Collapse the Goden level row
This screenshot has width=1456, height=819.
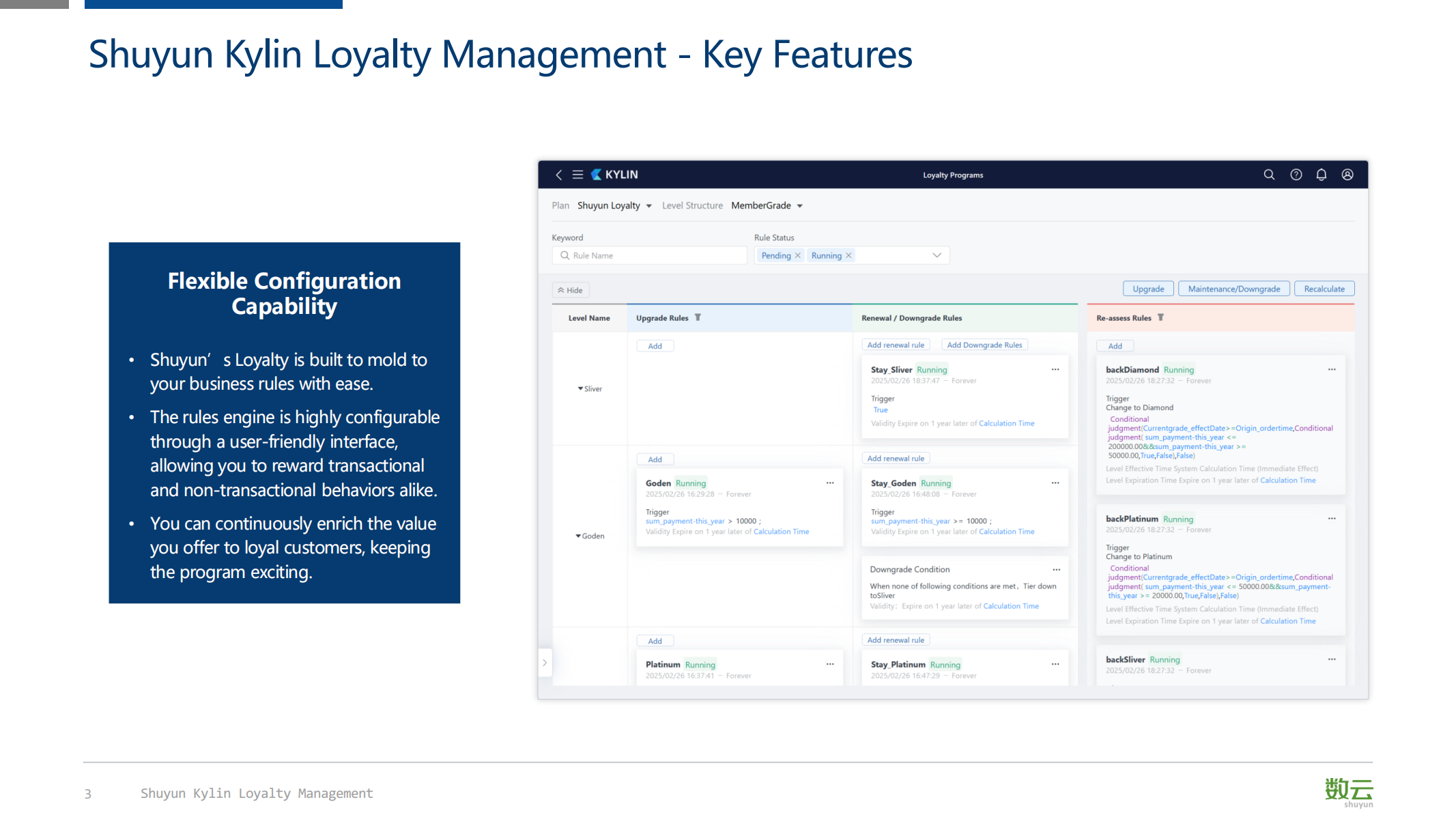(x=578, y=536)
